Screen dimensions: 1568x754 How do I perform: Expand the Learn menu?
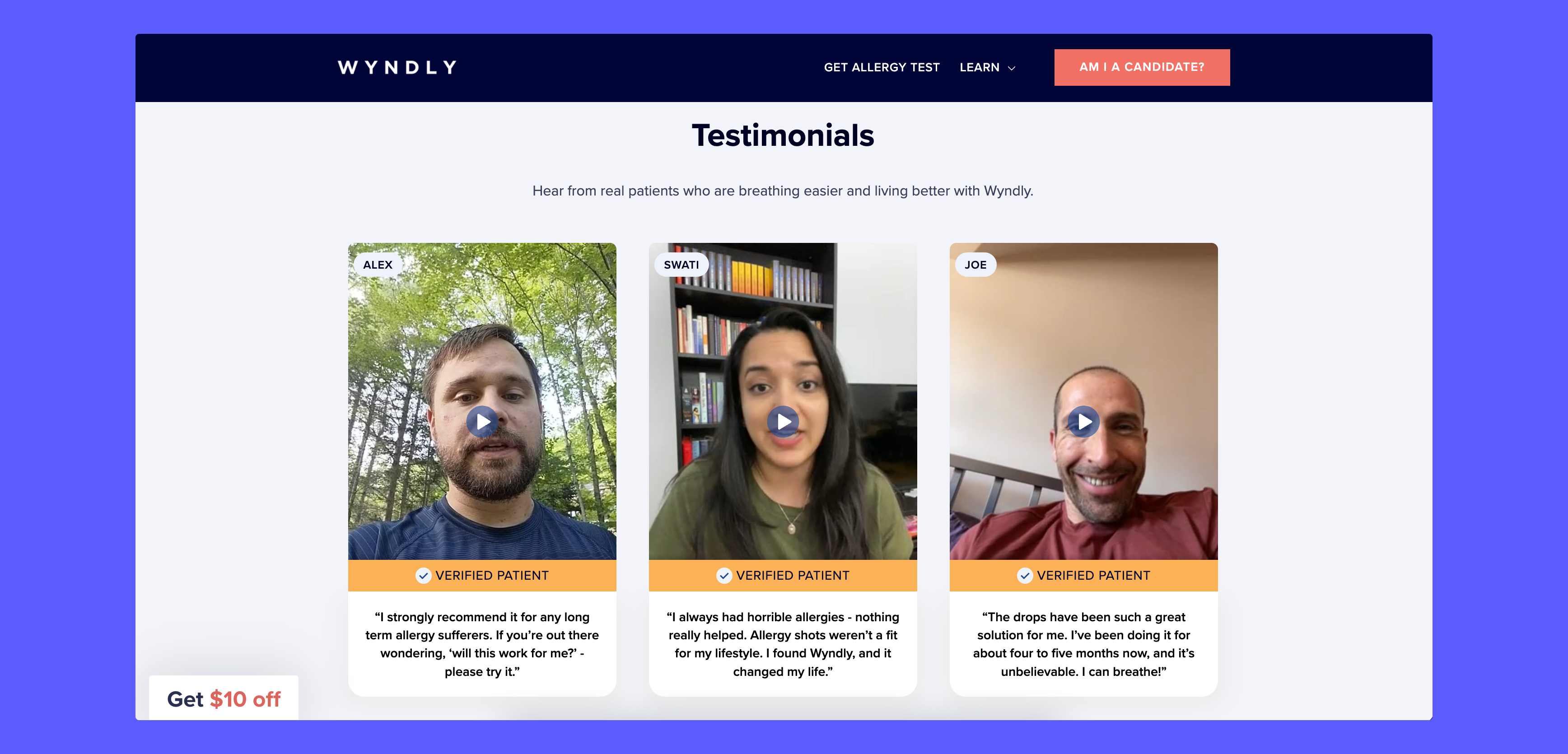[987, 67]
